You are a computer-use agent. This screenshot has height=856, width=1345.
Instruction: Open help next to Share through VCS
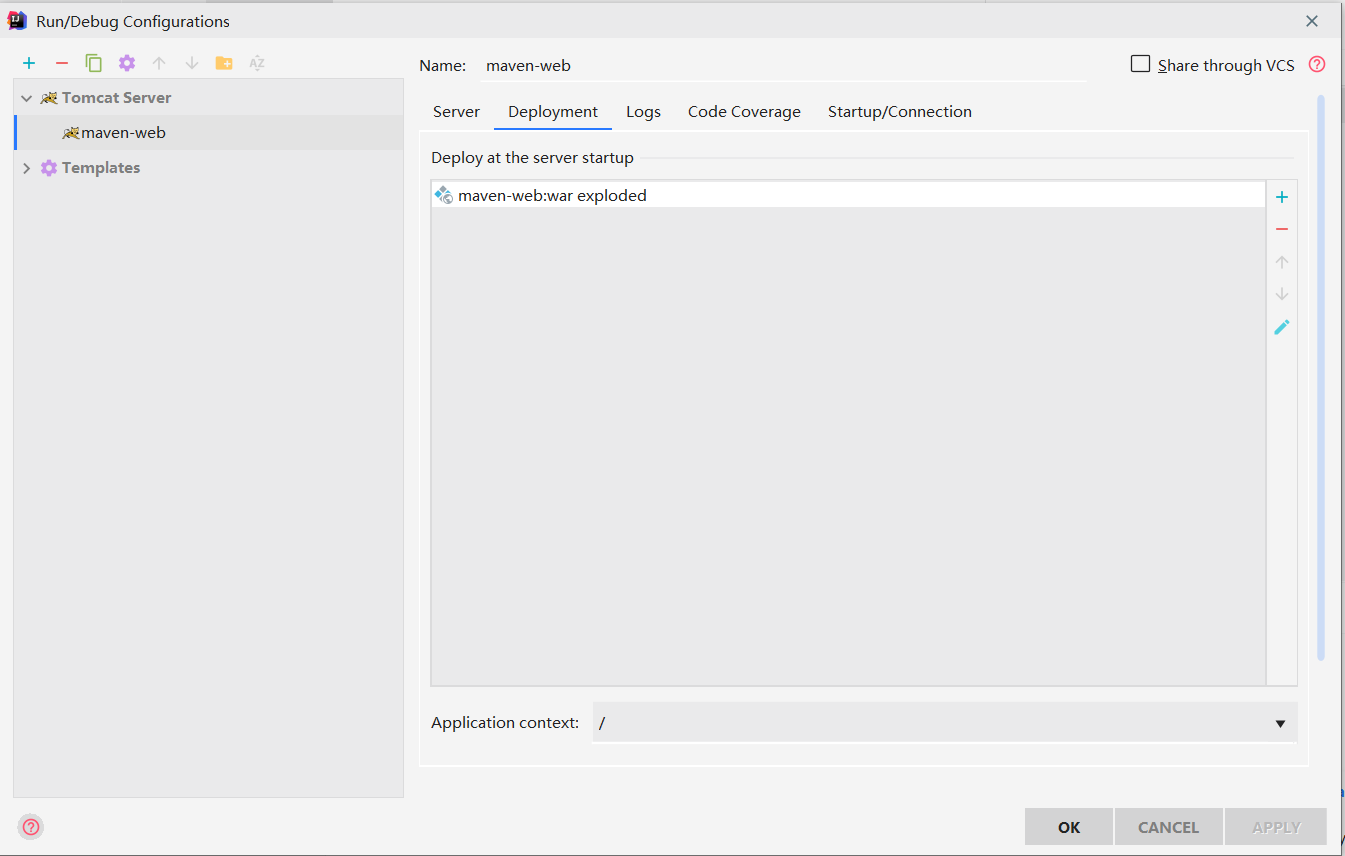1317,64
